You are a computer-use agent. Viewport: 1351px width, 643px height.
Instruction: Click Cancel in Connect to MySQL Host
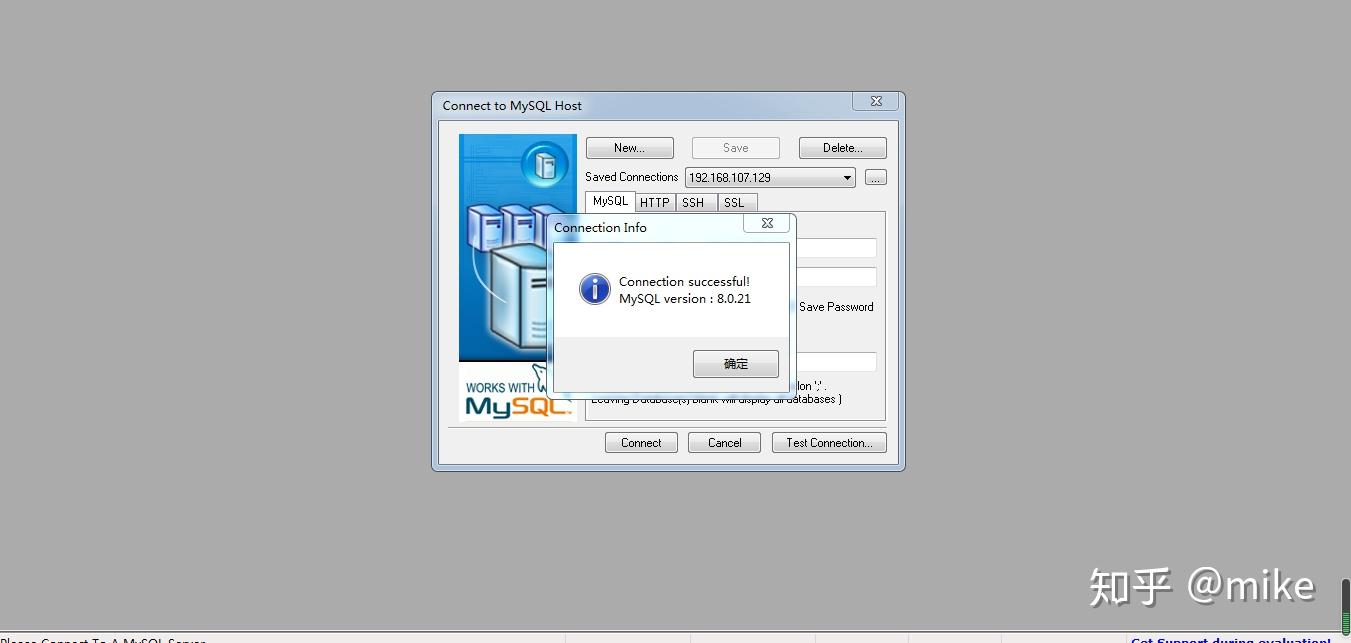point(724,443)
